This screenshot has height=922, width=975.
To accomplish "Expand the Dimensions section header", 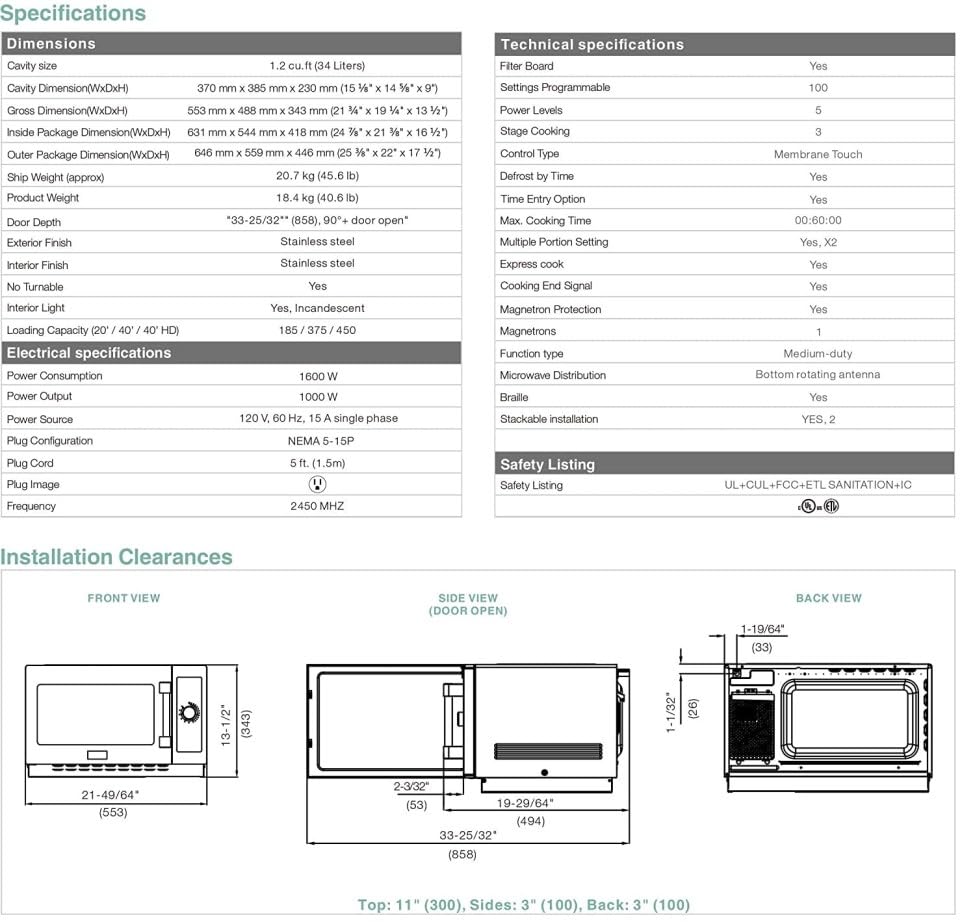I will click(50, 44).
